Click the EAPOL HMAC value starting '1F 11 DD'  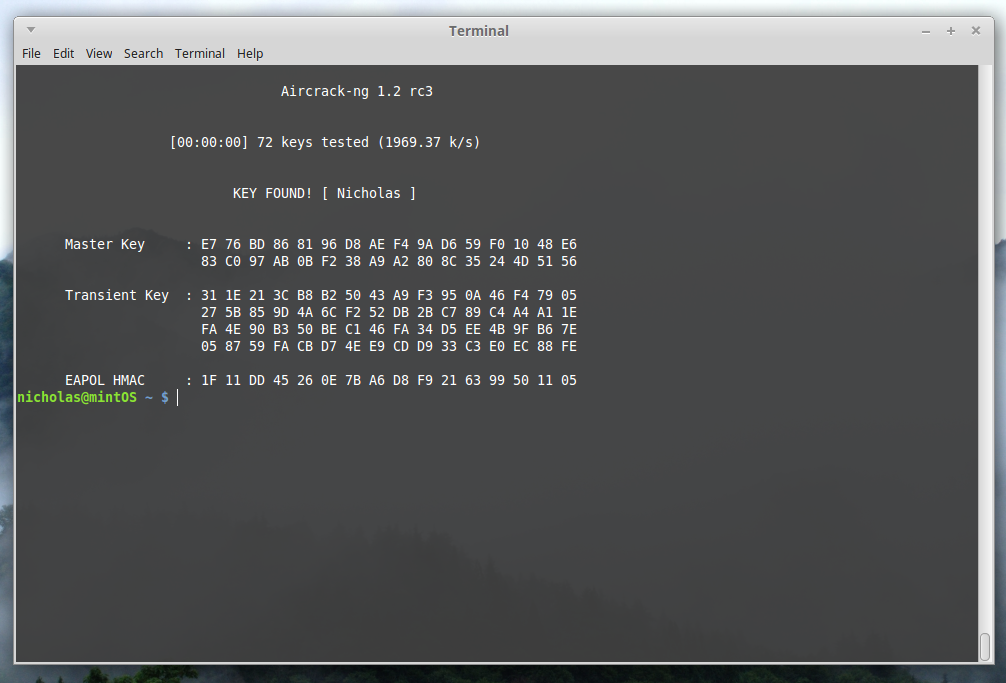tap(389, 380)
